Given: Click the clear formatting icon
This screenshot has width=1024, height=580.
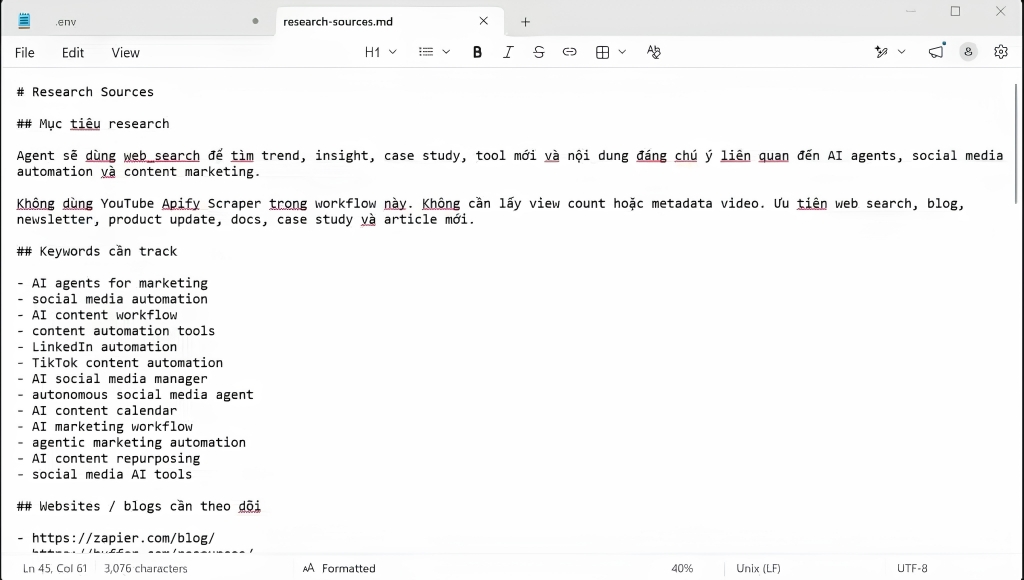Looking at the screenshot, I should pos(654,52).
